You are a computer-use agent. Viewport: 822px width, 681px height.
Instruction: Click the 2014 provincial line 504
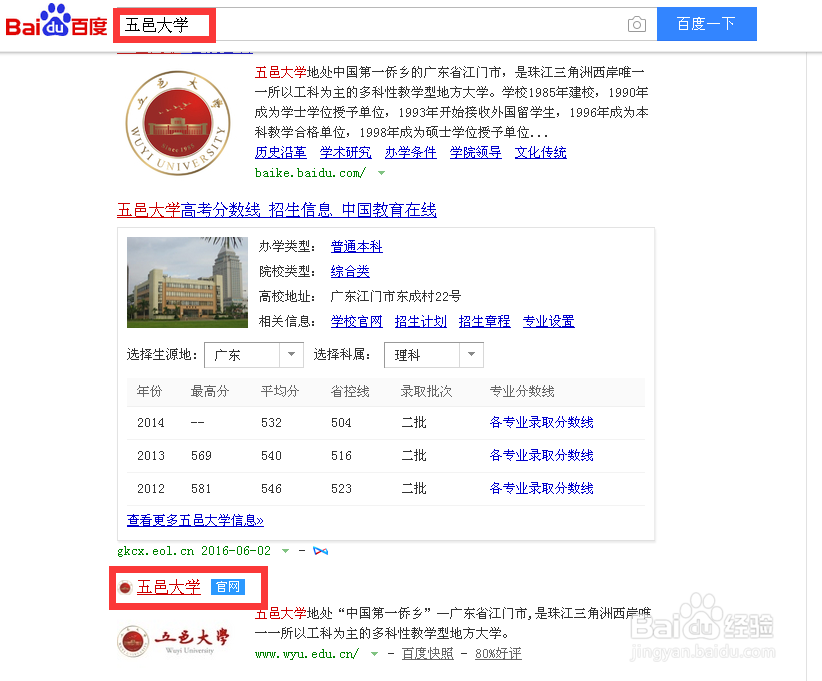click(341, 423)
